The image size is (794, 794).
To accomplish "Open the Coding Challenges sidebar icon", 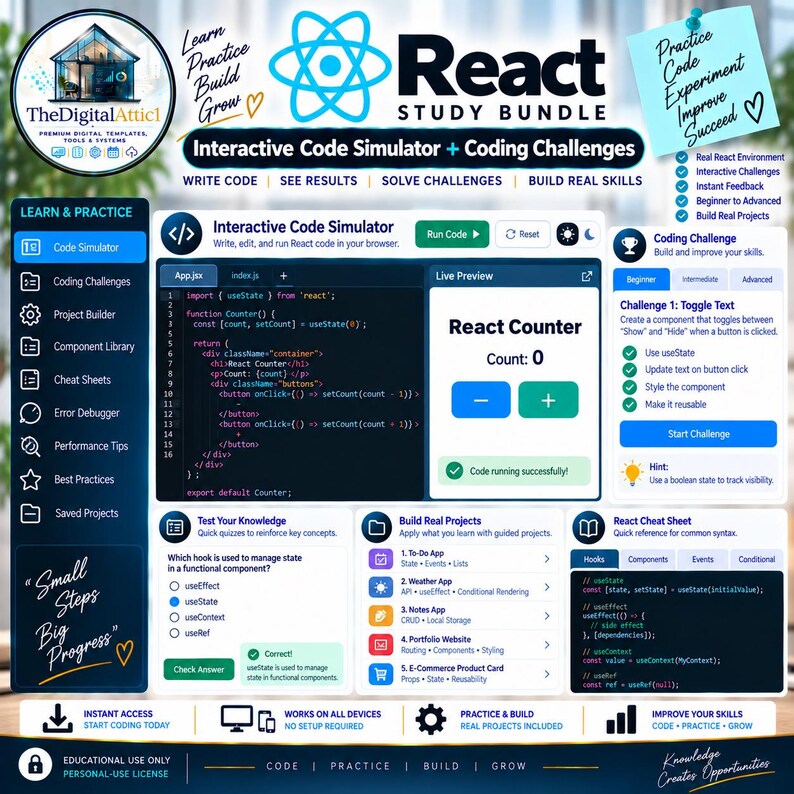I will point(30,282).
